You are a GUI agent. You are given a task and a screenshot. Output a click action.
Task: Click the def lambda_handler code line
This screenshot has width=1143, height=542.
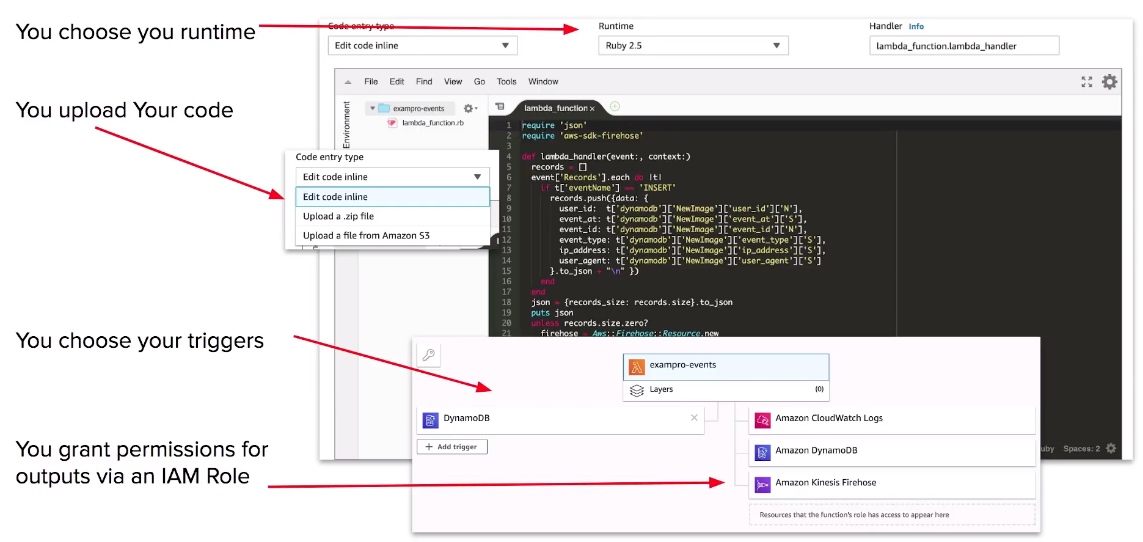tap(606, 157)
